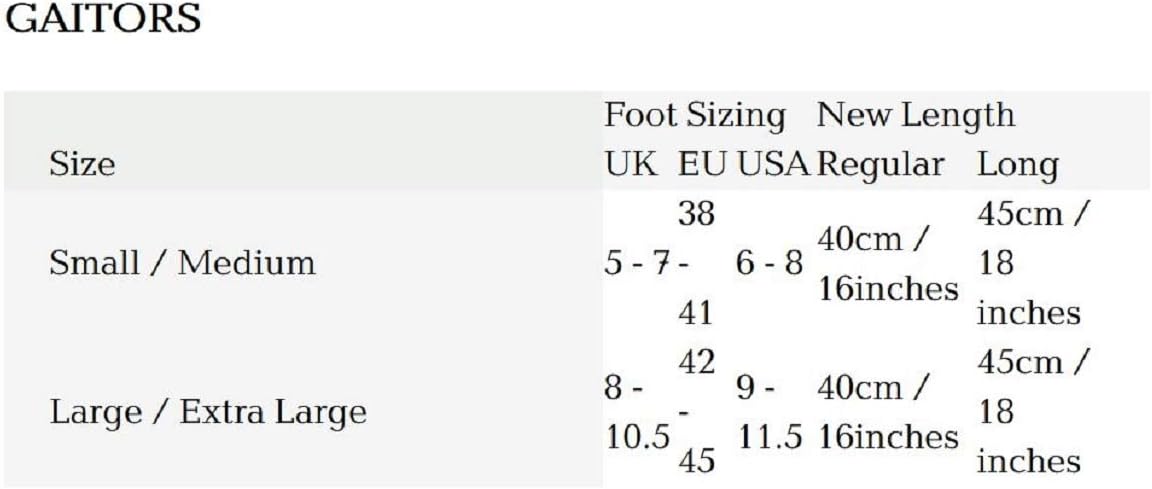Click the New Length header
1152x489 pixels.
click(x=915, y=115)
